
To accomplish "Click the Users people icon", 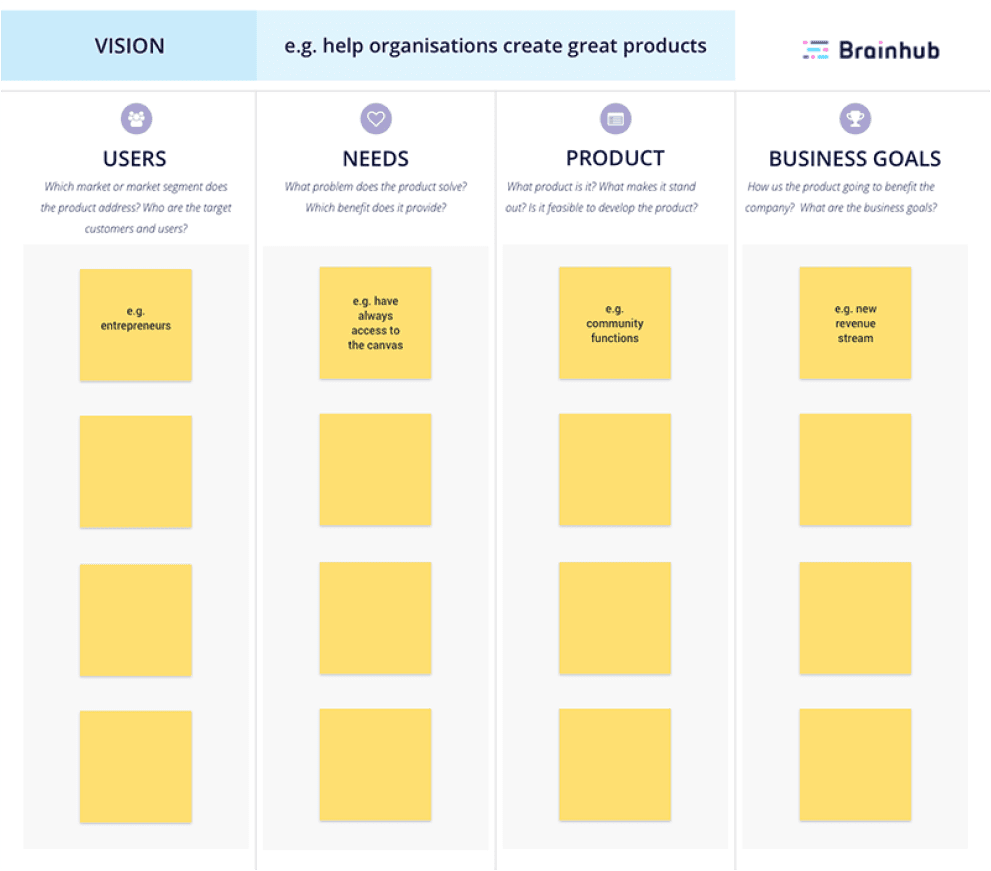I will pos(137,119).
